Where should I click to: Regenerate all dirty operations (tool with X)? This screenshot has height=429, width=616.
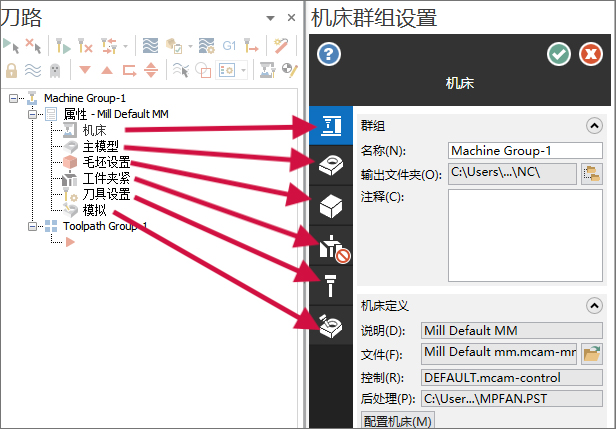[85, 46]
